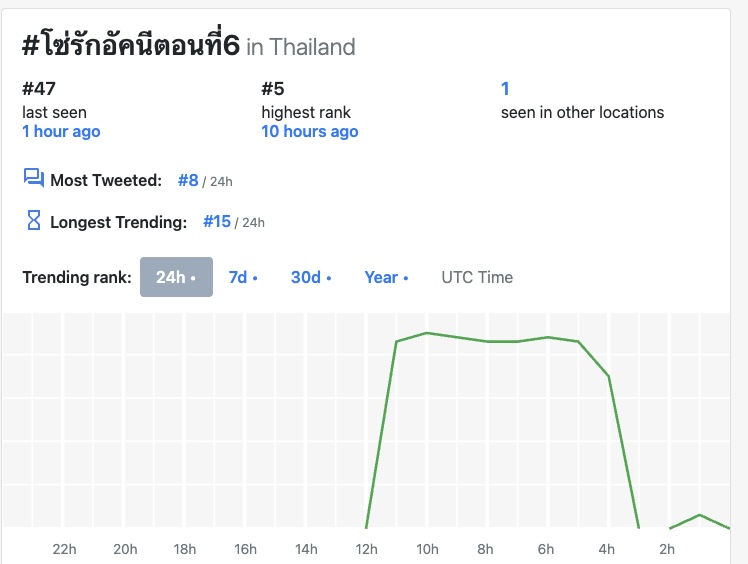The height and width of the screenshot is (564, 748).
Task: Click the 22h axis label on chart
Action: (64, 549)
